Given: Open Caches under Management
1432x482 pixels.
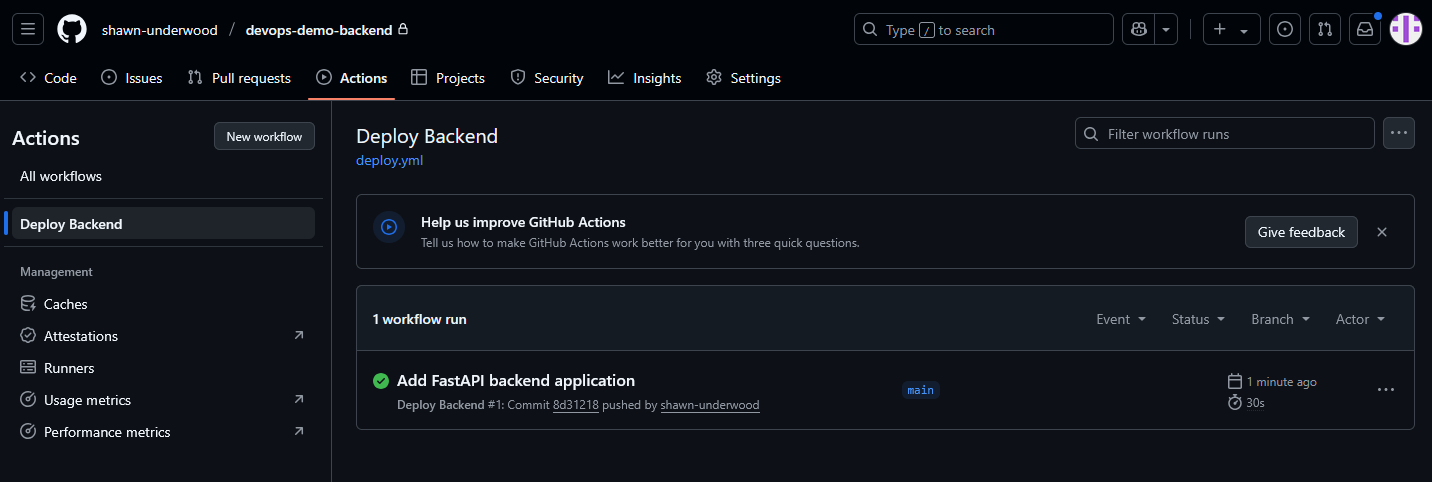Looking at the screenshot, I should tap(163, 304).
